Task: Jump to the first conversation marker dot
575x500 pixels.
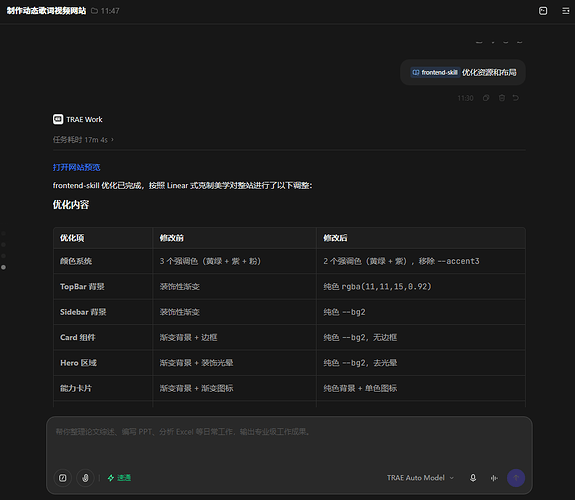Action: tap(3, 233)
